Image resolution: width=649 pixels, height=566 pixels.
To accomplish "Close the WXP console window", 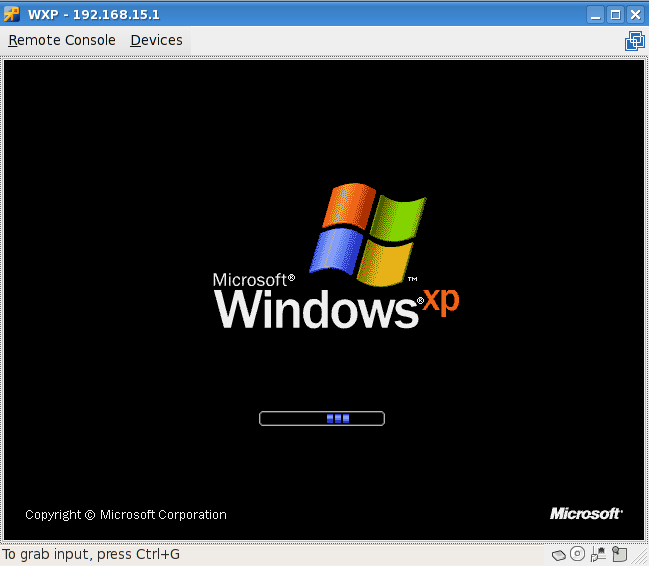I will pyautogui.click(x=635, y=15).
